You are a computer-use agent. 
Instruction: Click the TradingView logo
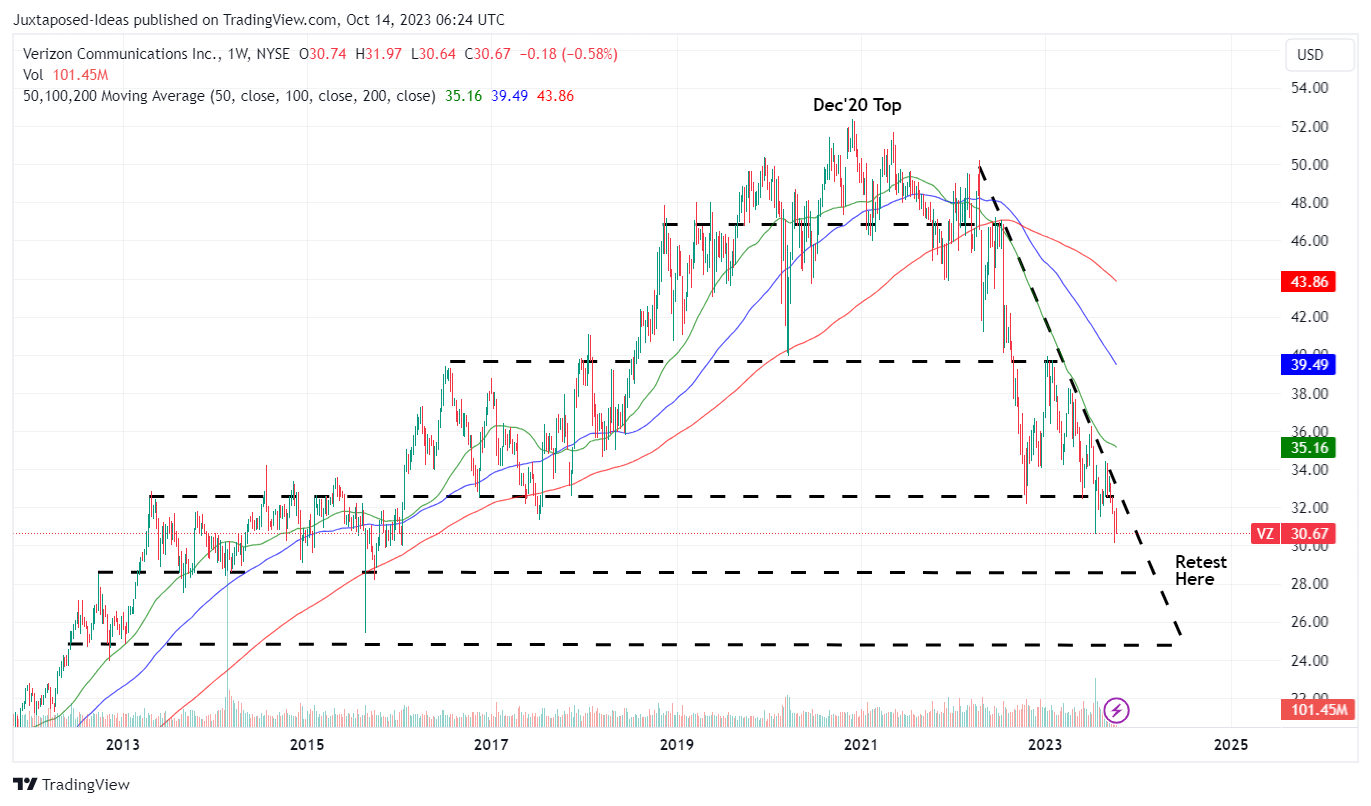tap(70, 785)
